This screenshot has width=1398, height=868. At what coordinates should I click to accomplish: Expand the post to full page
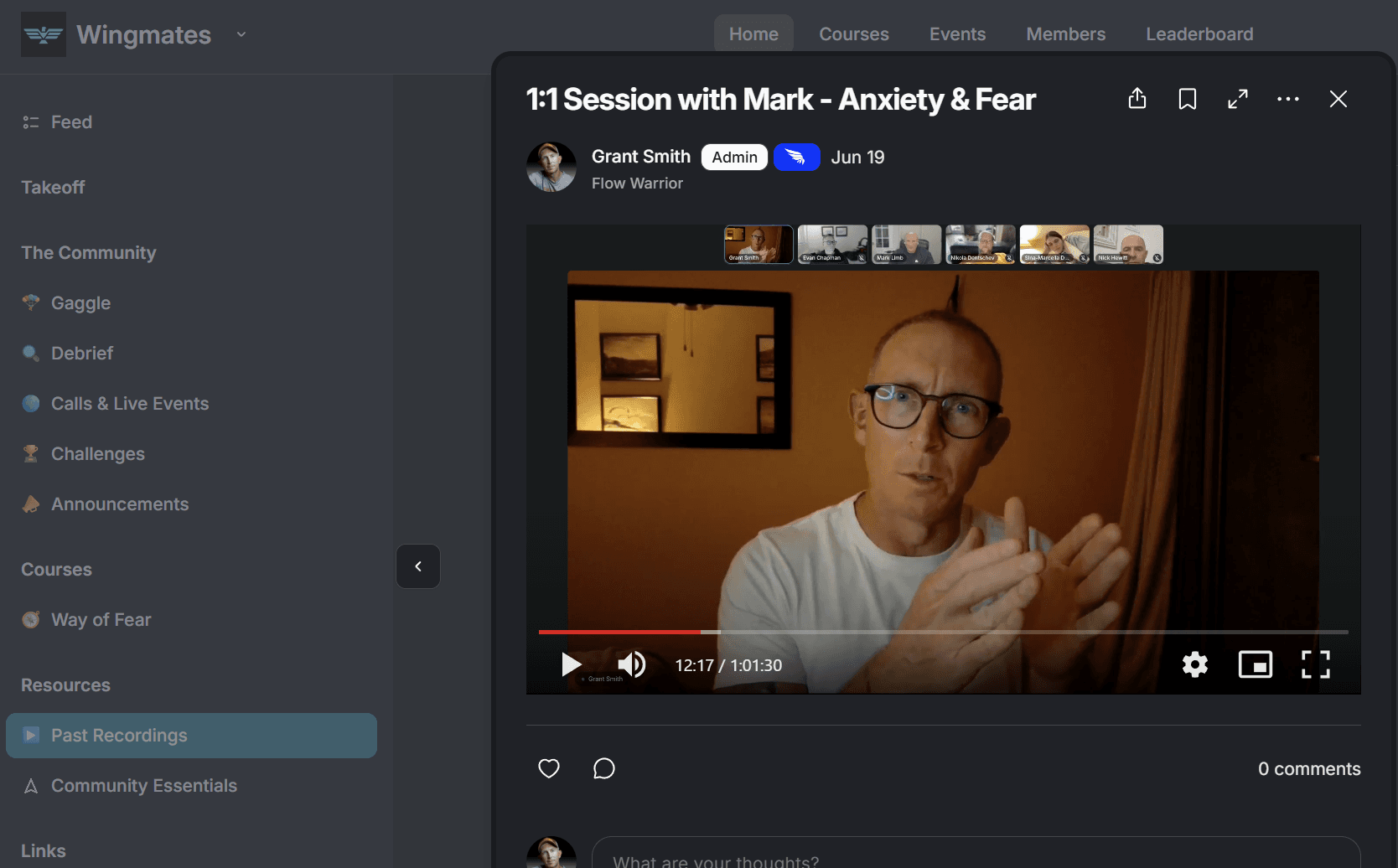pos(1238,99)
